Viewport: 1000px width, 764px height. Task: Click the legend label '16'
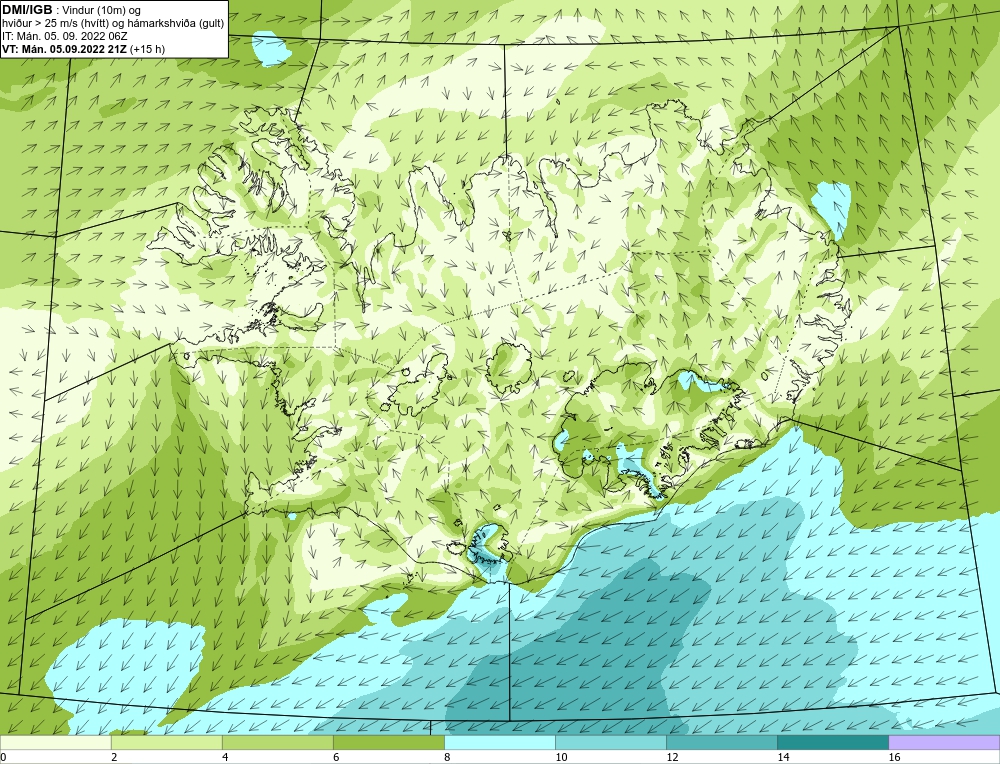point(894,757)
